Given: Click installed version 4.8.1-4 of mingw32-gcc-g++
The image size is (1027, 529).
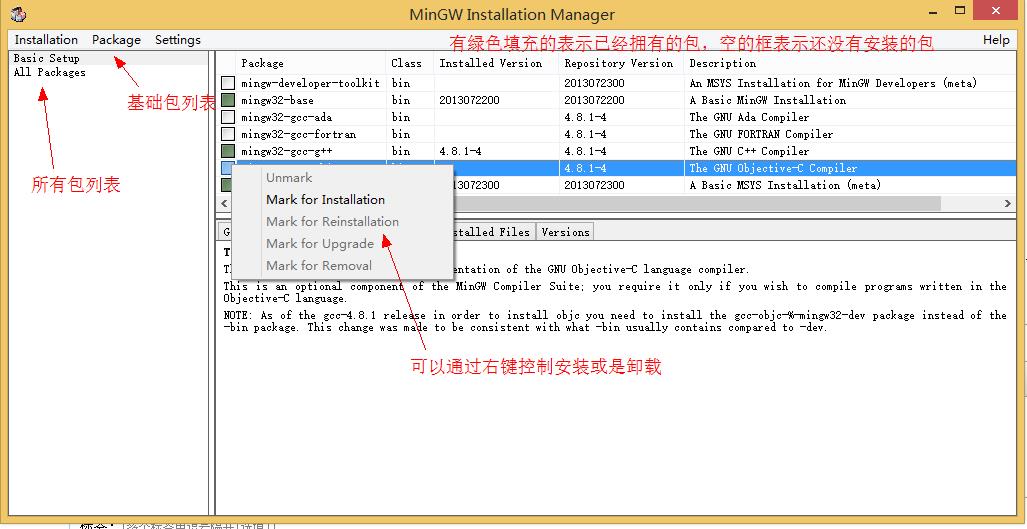Looking at the screenshot, I should [x=460, y=151].
